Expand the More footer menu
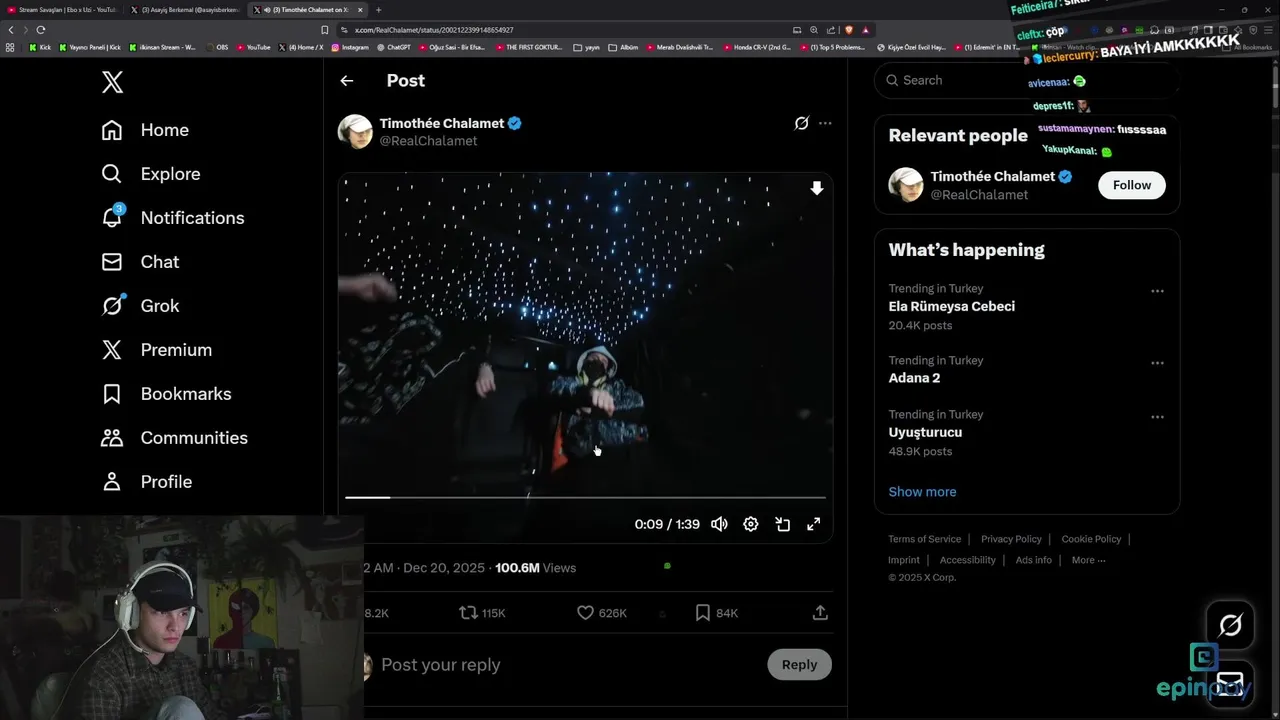This screenshot has height=720, width=1280. pos(1088,560)
